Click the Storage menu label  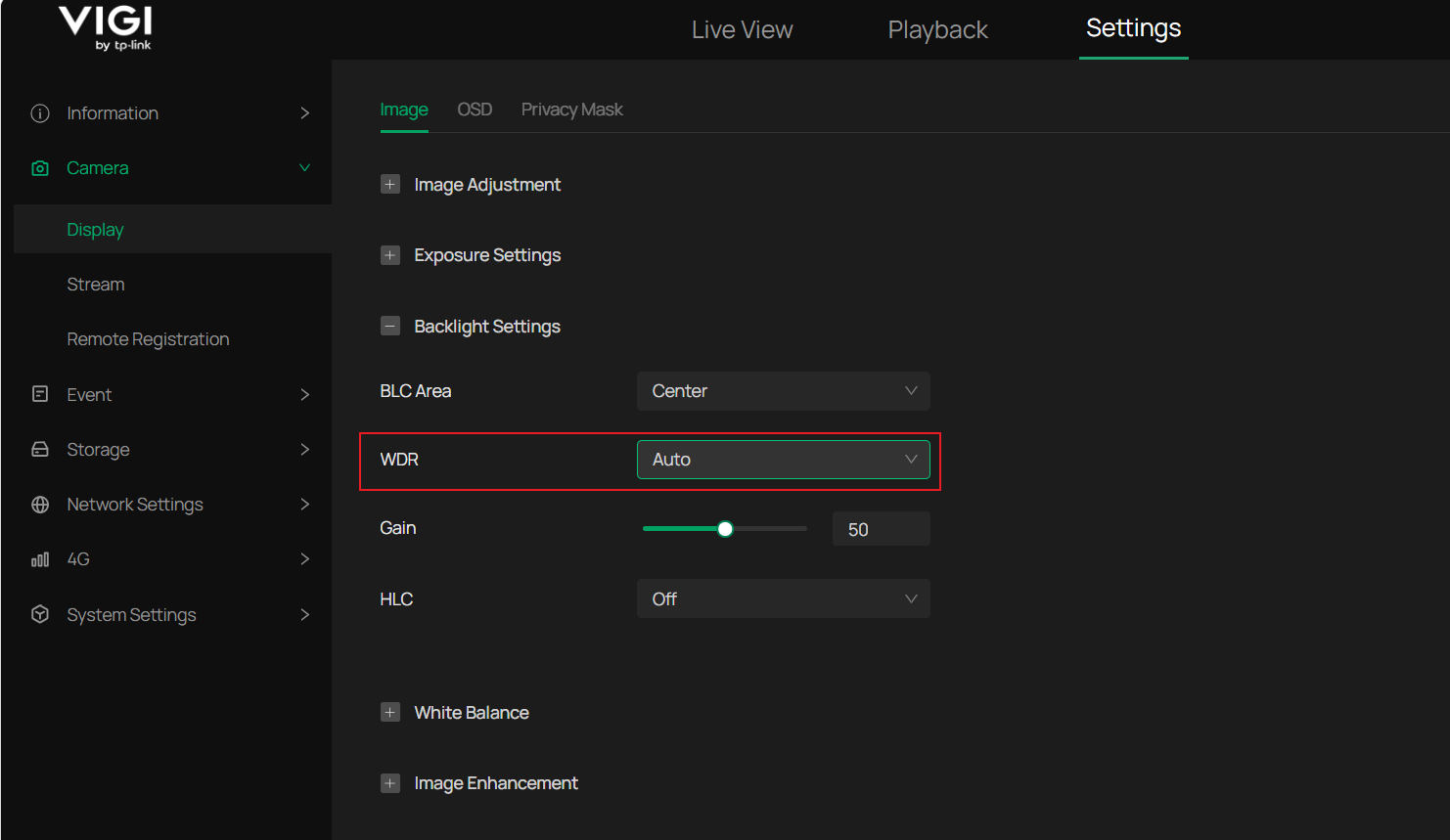98,450
